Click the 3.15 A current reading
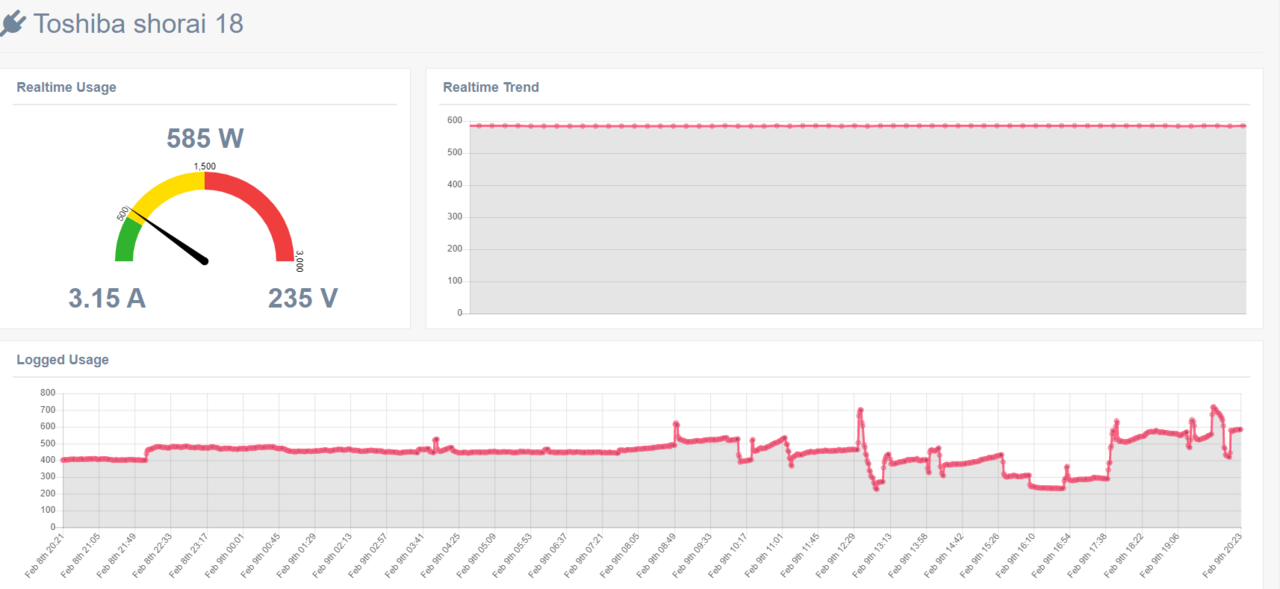This screenshot has height=589, width=1280. (107, 298)
